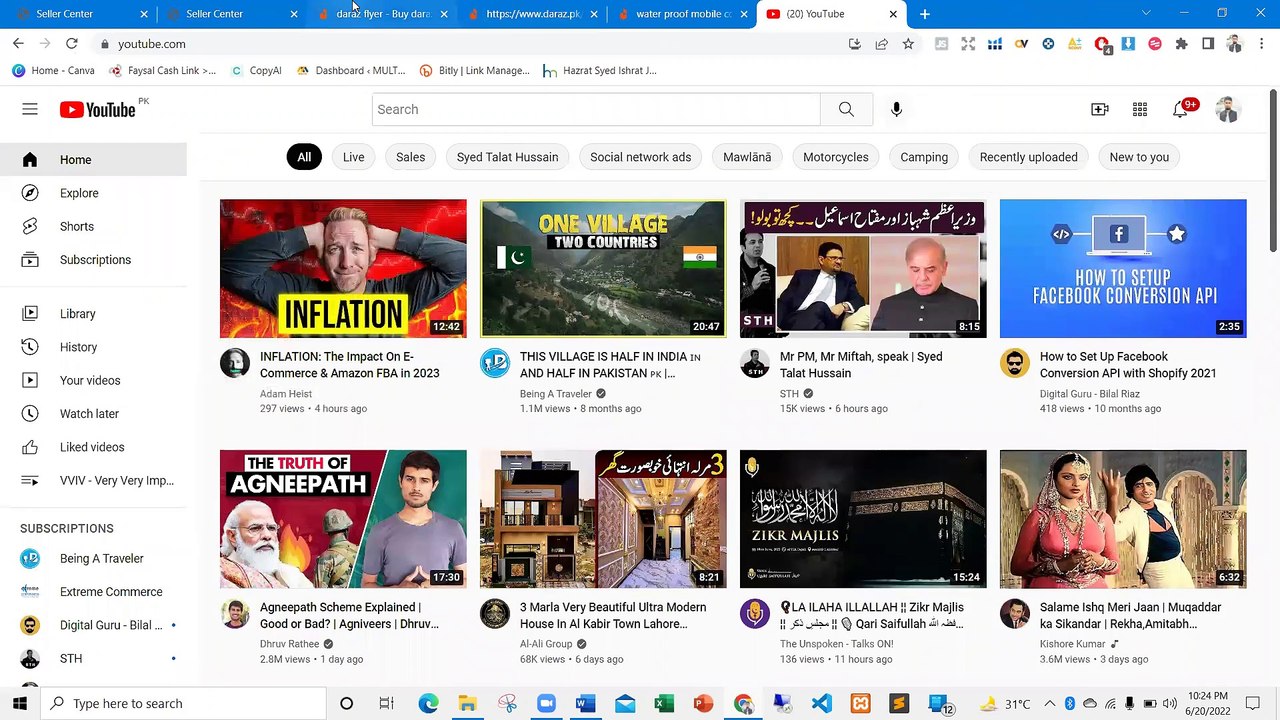Open the Chrome three-dot menu
Screen dimensions: 1280x720
1262,44
